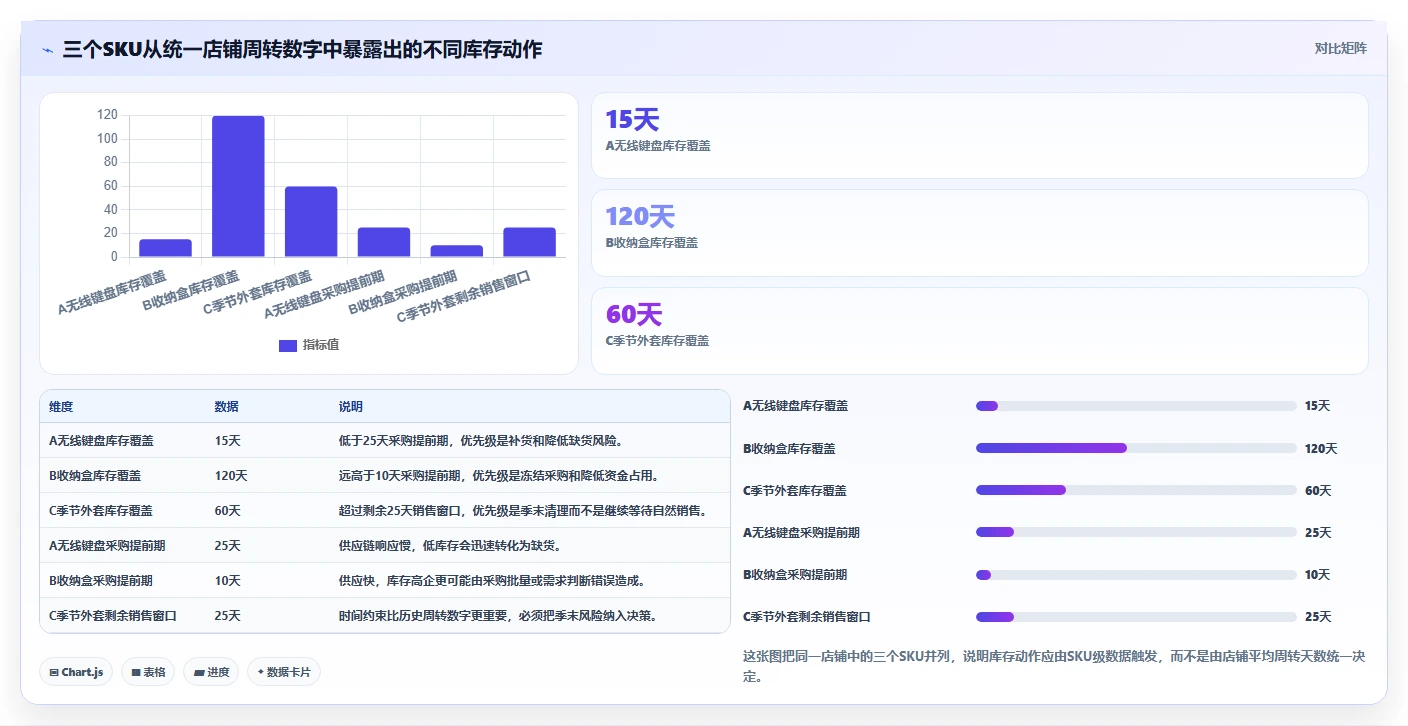Click the 说明 table column header

[351, 407]
